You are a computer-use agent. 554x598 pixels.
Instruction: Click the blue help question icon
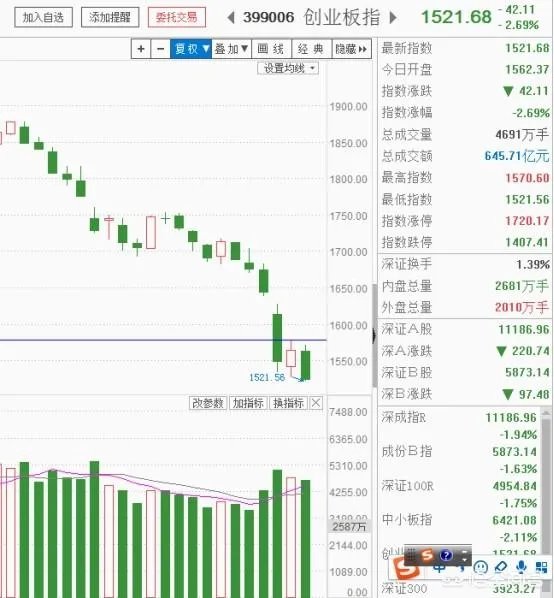446,555
